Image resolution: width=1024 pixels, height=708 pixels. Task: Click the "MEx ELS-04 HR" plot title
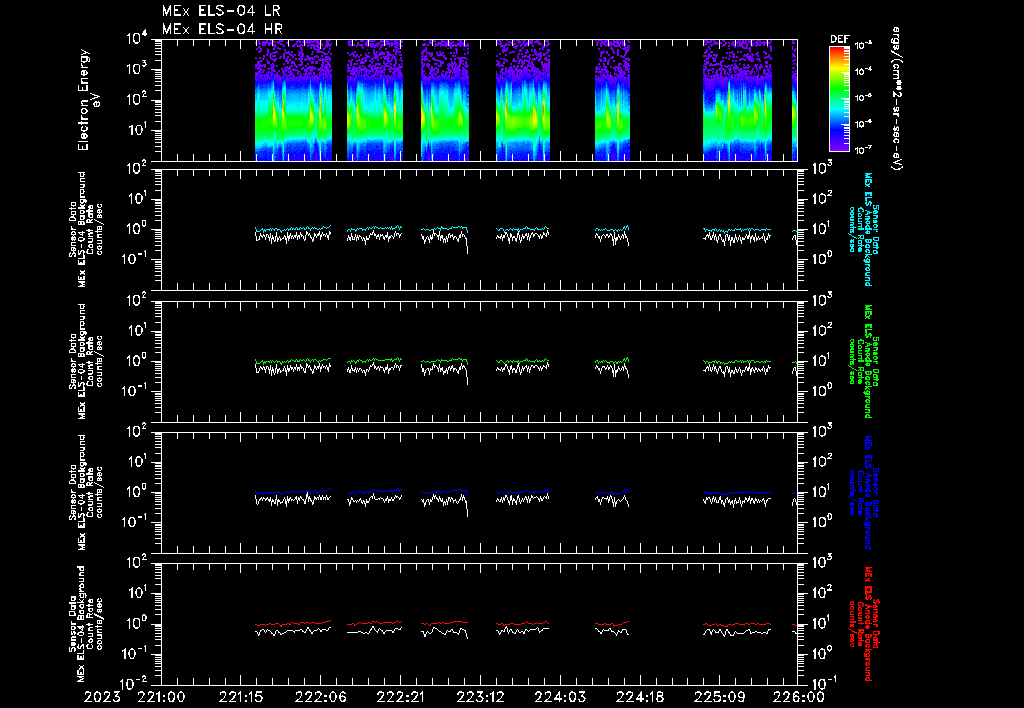point(222,29)
